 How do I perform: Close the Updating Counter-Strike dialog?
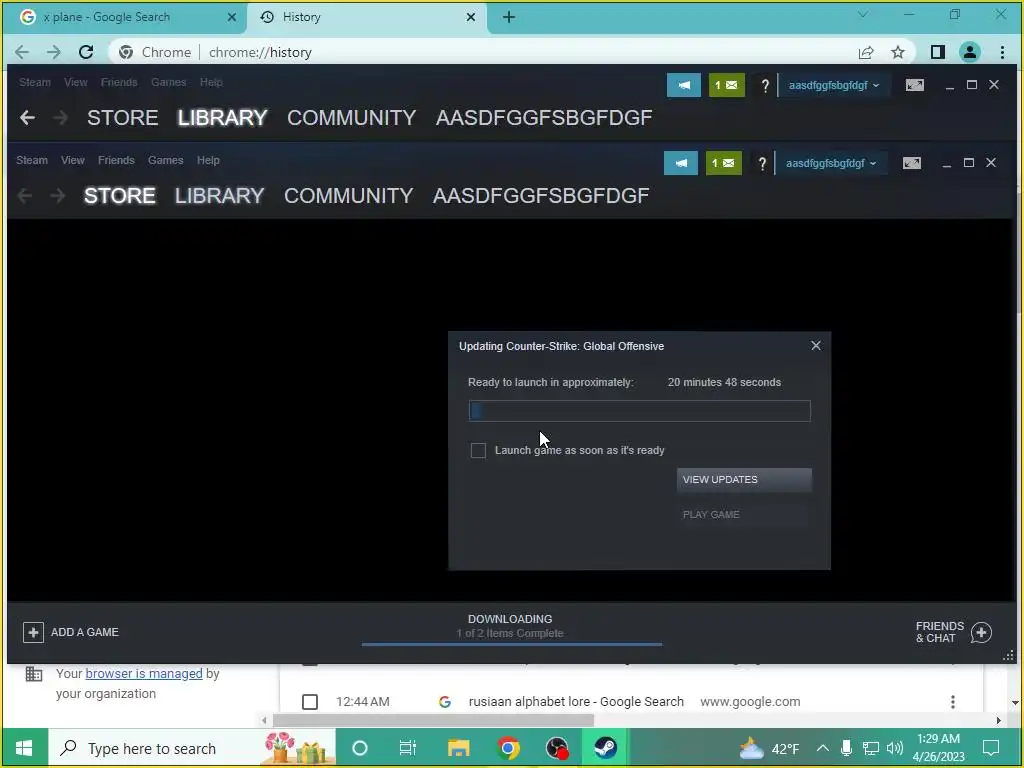816,345
